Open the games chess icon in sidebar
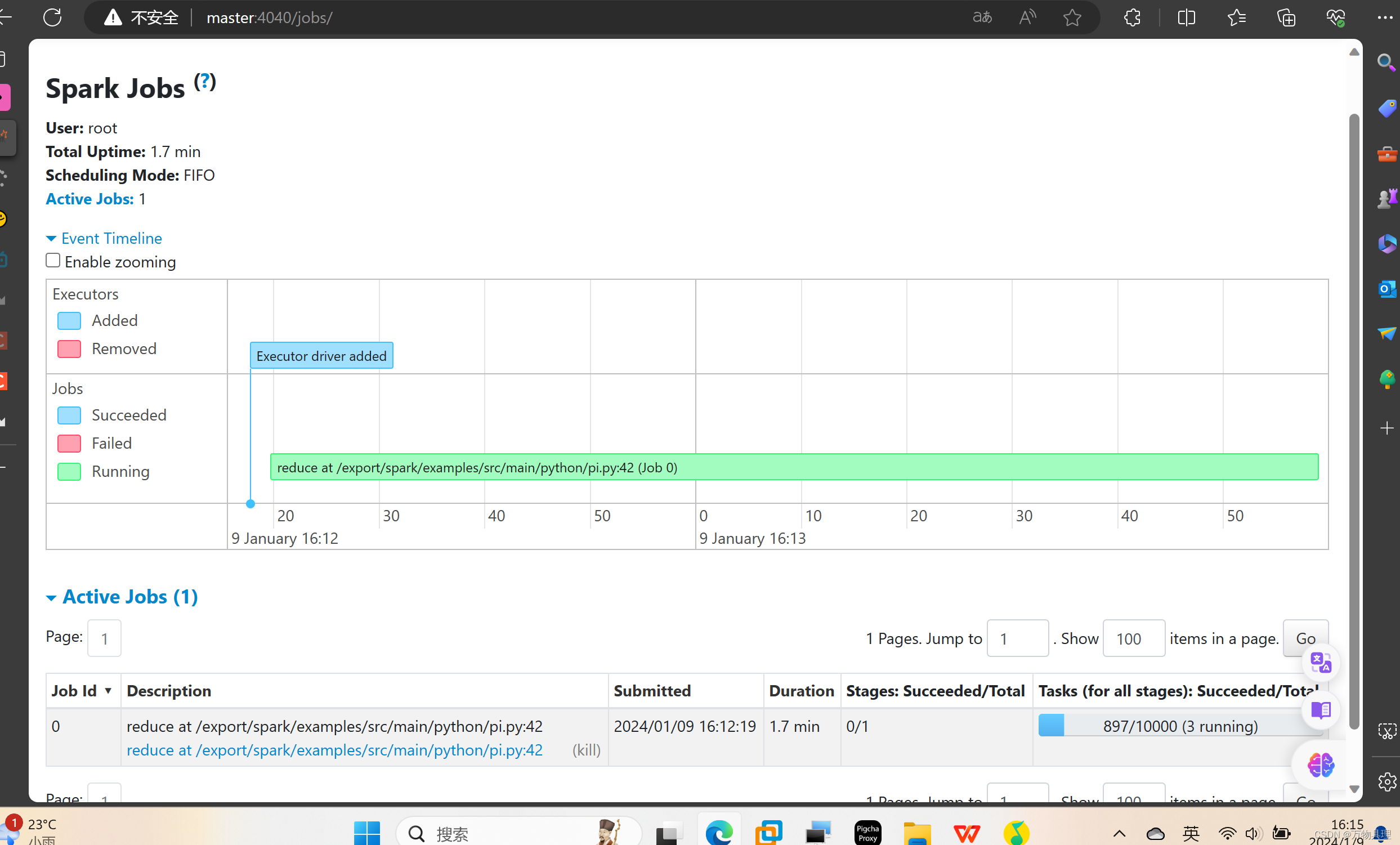The width and height of the screenshot is (1400, 845). pos(1386,198)
